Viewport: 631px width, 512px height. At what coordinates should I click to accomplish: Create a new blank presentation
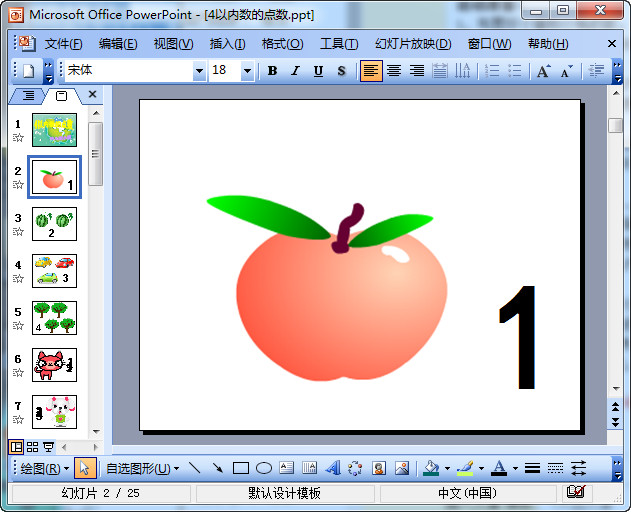28,71
